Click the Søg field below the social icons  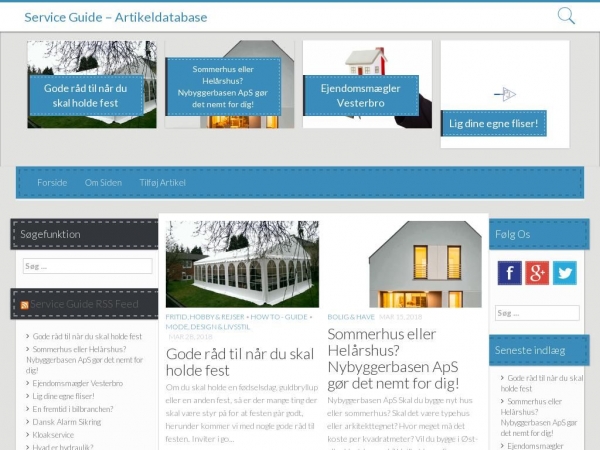coord(537,313)
